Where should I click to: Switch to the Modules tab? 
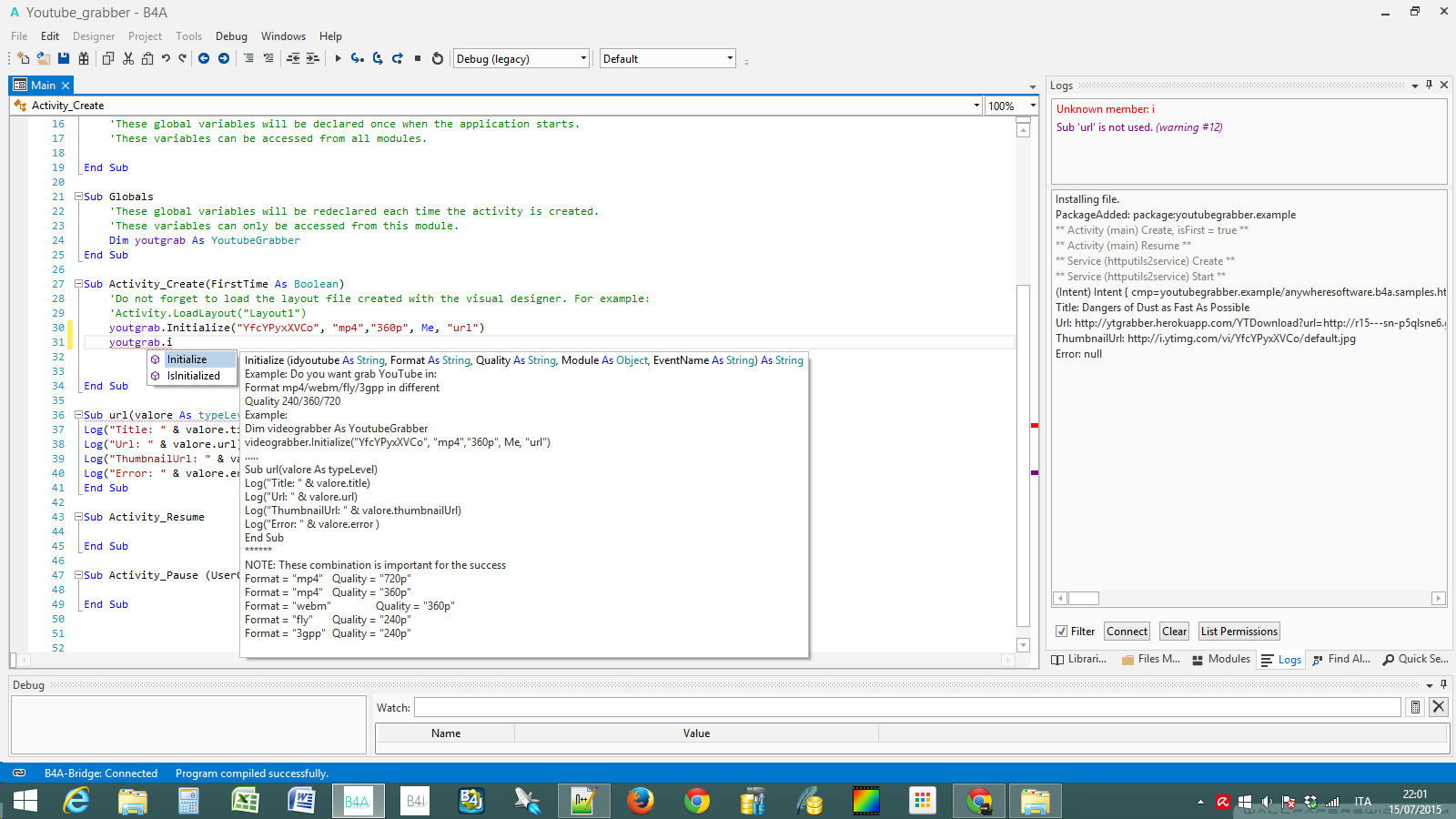[x=1221, y=659]
